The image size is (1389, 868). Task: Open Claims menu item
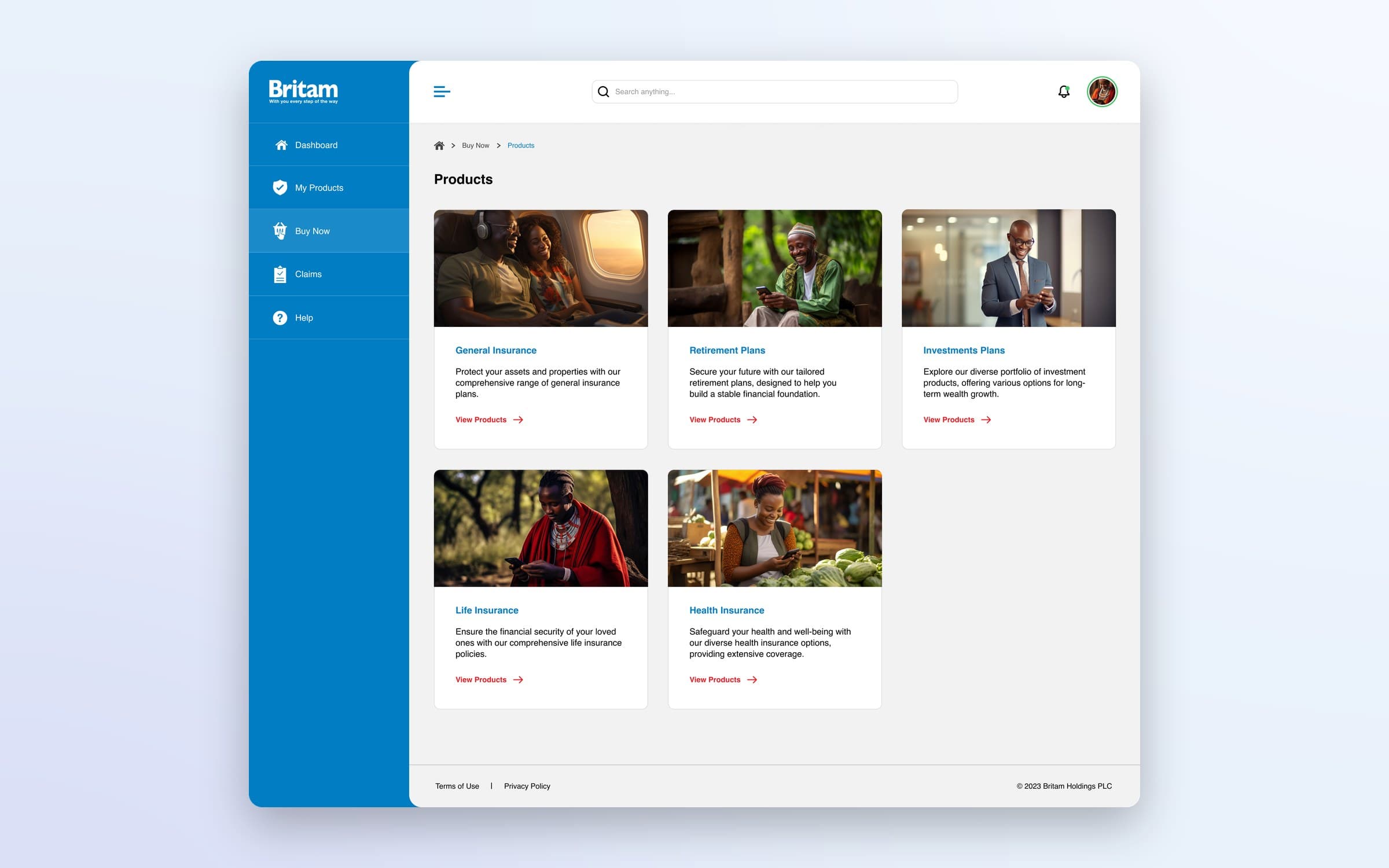click(x=329, y=274)
